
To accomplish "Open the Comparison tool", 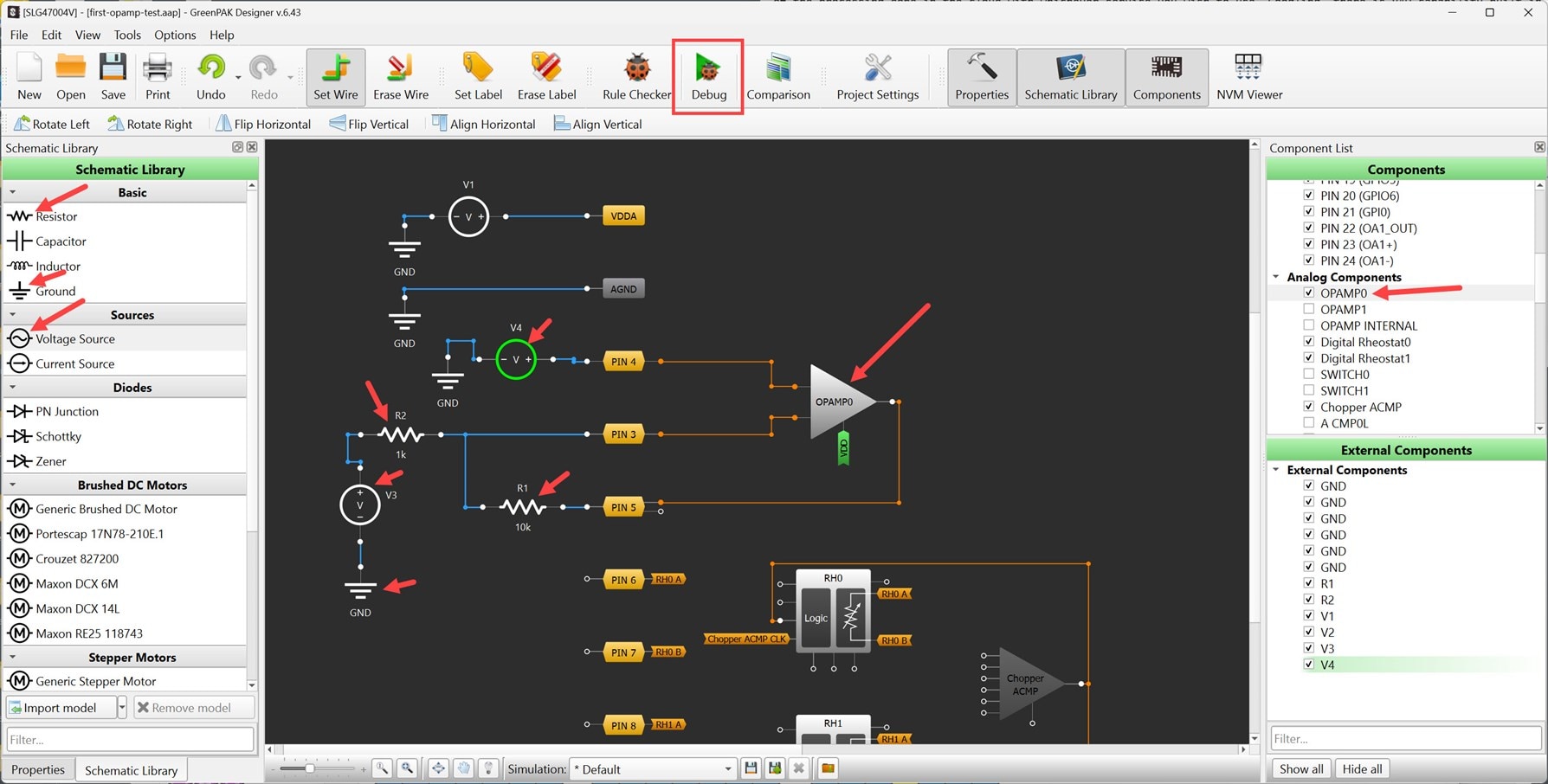I will pos(777,76).
